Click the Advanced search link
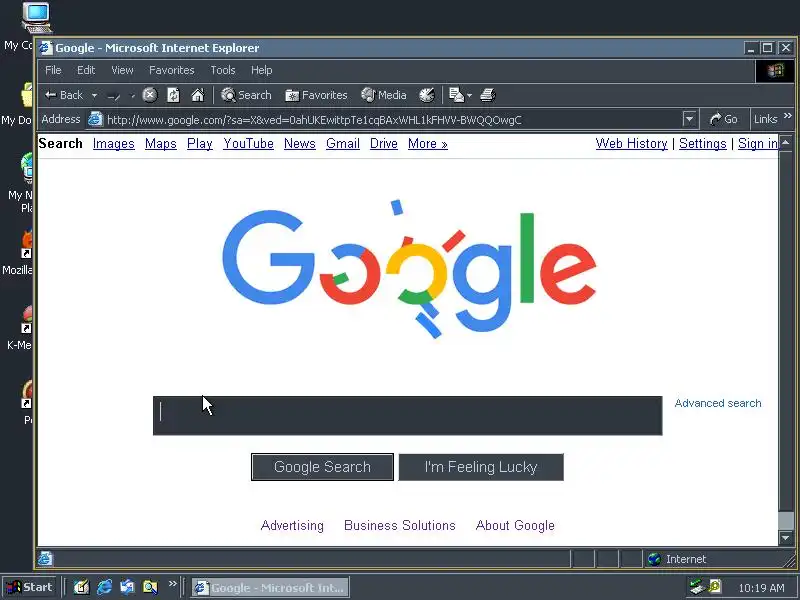800x600 pixels. point(718,403)
